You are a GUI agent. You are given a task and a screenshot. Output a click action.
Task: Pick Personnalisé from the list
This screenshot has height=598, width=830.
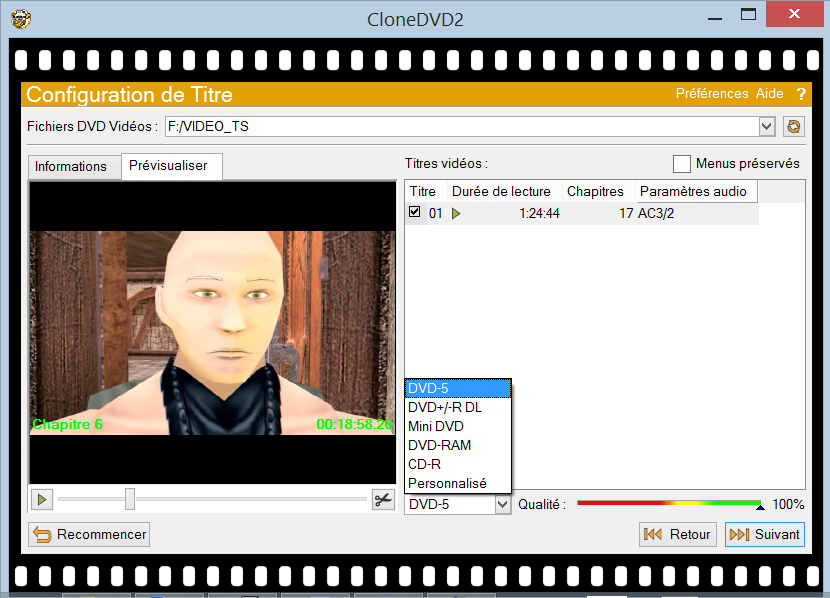pyautogui.click(x=458, y=483)
